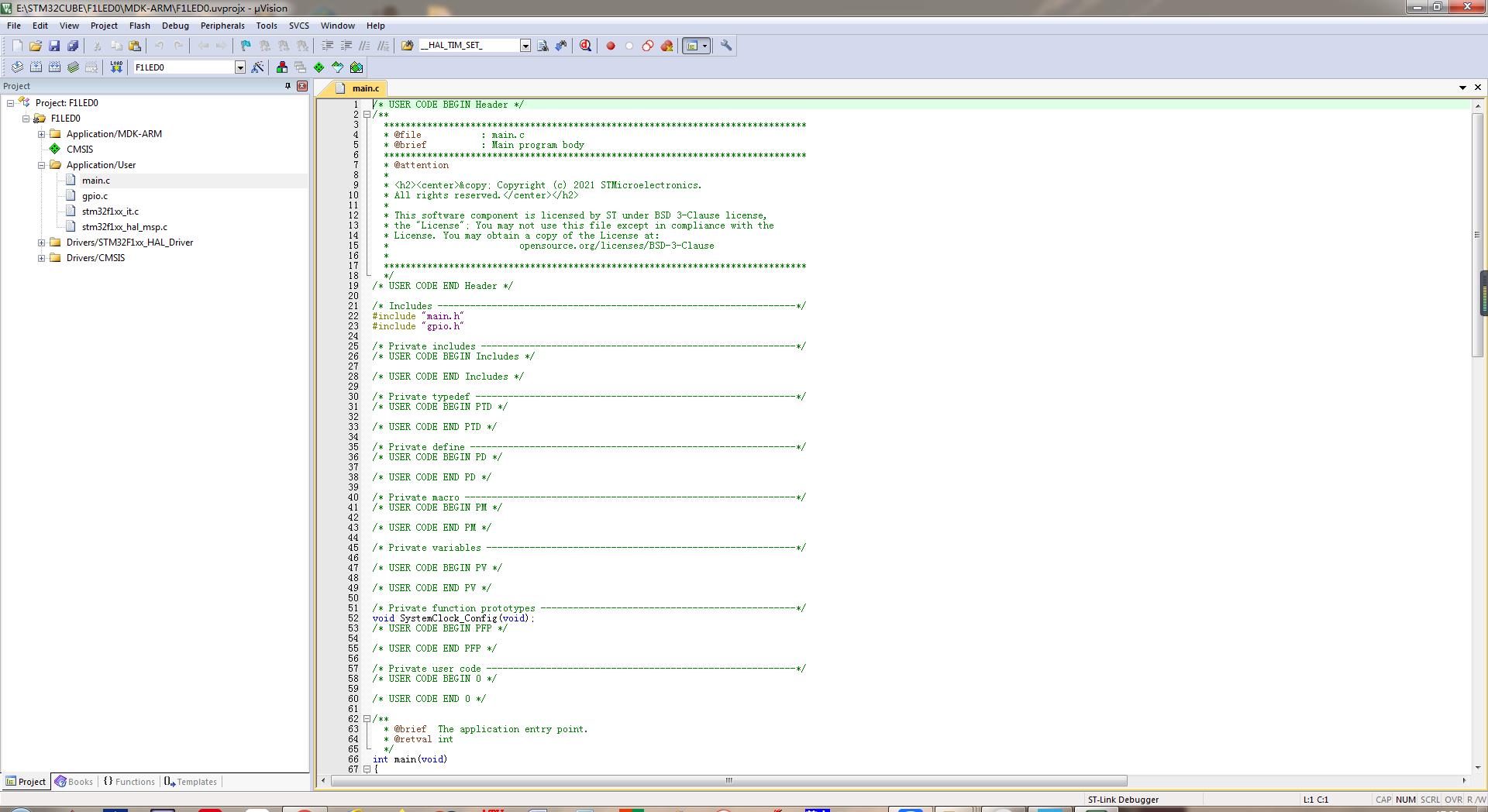Start/Stop Debug Session icon
The width and height of the screenshot is (1488, 812).
pos(585,46)
